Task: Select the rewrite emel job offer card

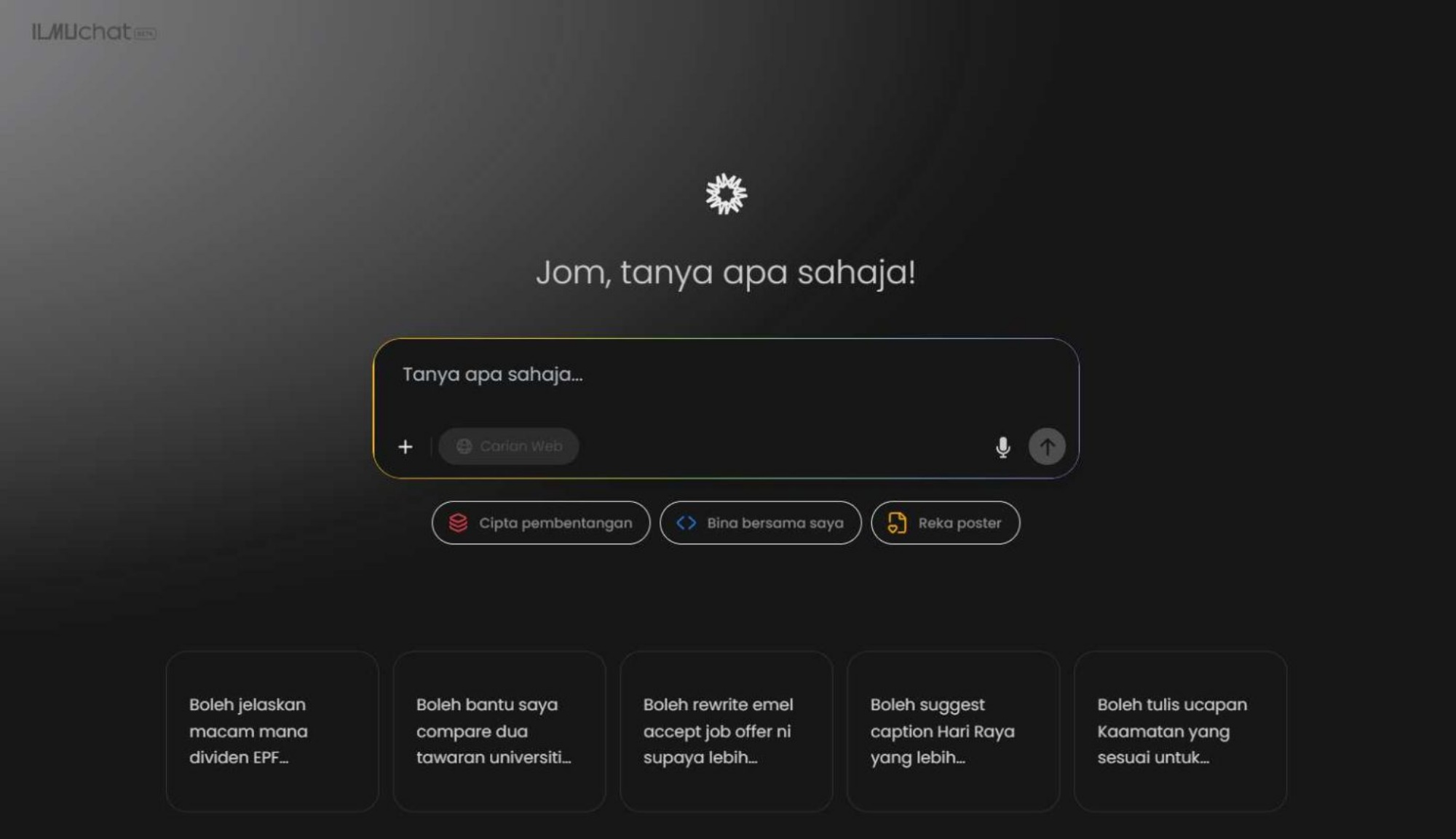Action: point(727,731)
